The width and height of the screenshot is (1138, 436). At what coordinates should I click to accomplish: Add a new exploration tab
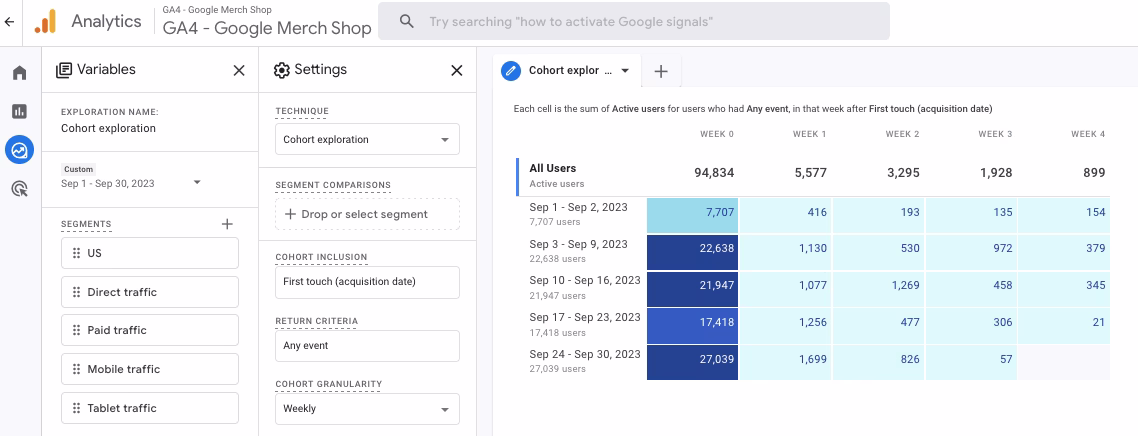coord(660,71)
